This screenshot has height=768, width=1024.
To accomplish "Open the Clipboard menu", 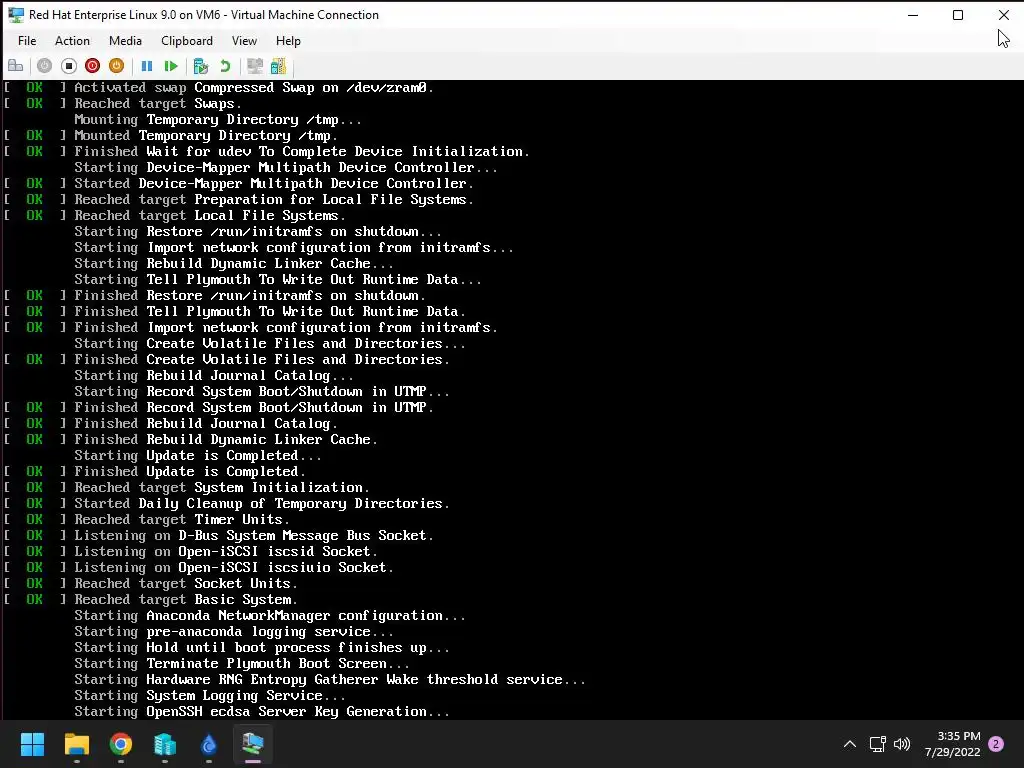I will pos(187,40).
